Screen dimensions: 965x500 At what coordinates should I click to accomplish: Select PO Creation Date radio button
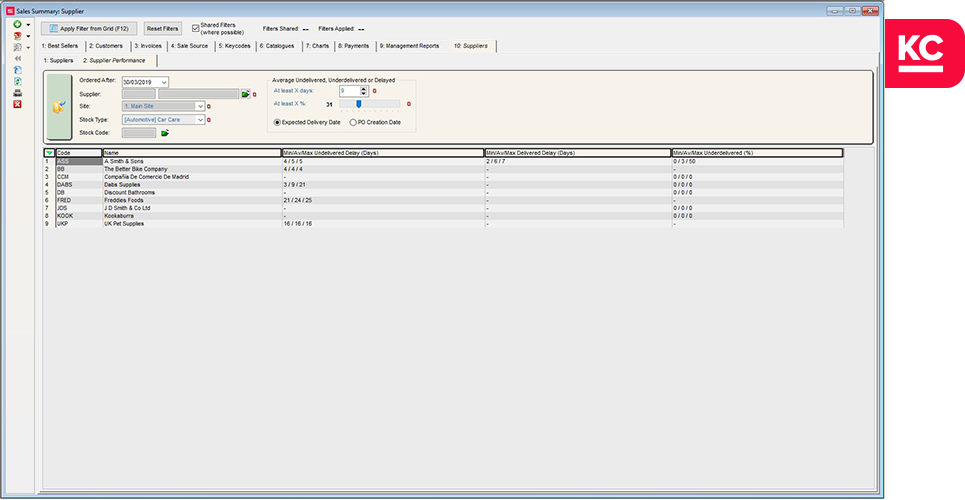pyautogui.click(x=353, y=123)
